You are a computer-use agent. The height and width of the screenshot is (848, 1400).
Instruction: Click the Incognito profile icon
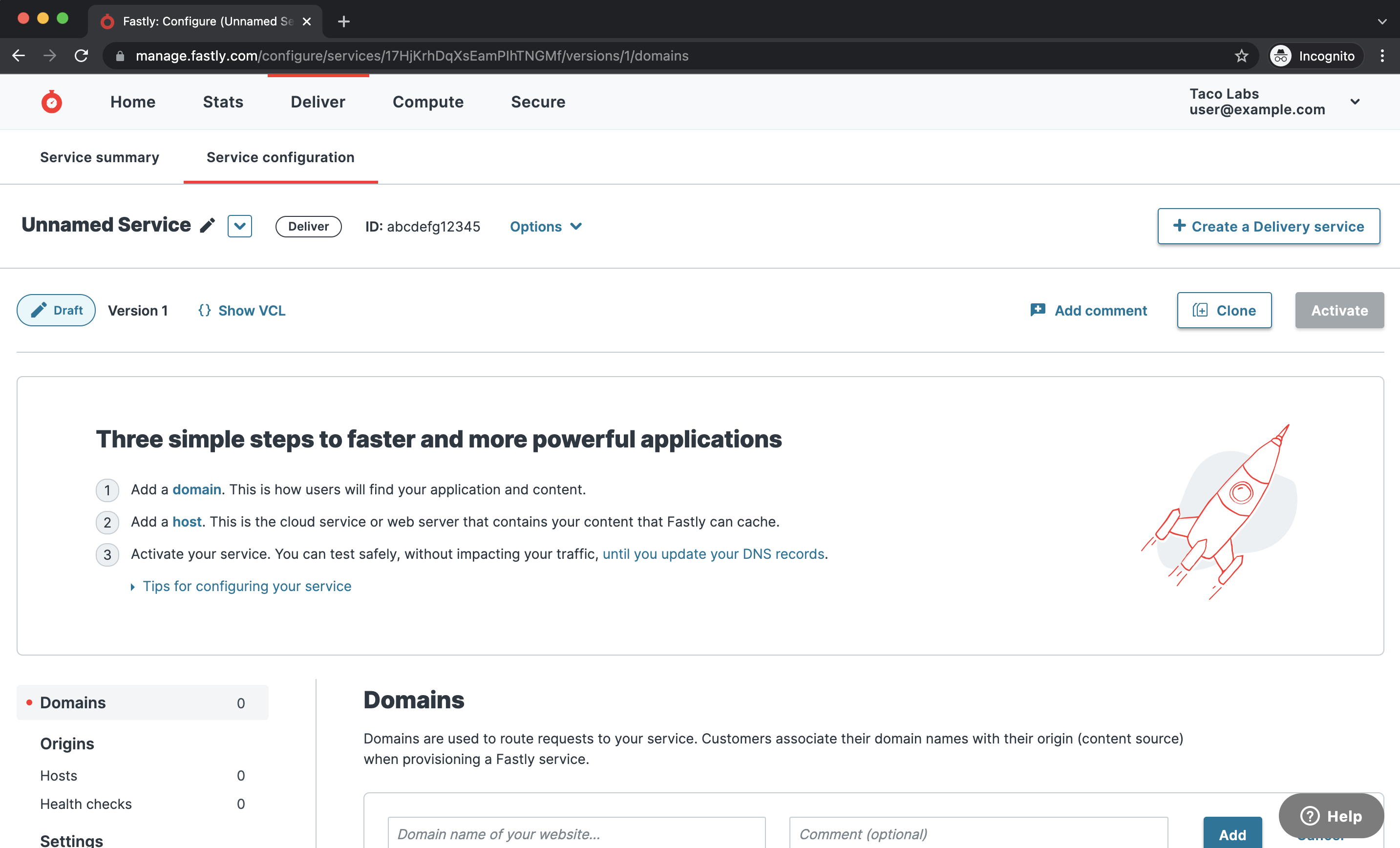point(1281,55)
